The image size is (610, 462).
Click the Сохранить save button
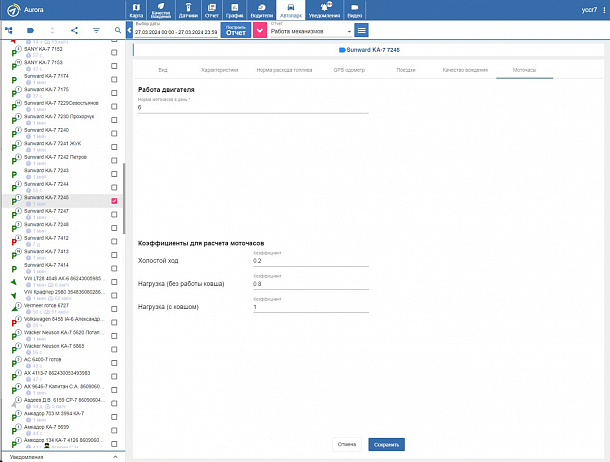coord(386,444)
